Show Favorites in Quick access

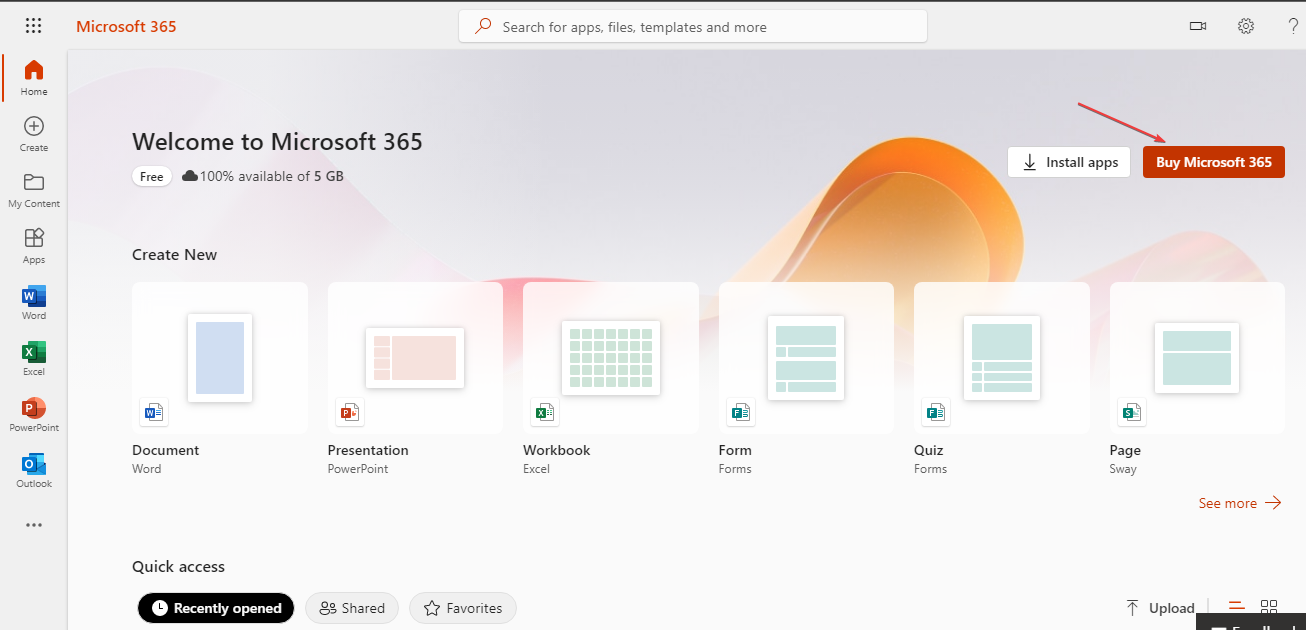(x=462, y=608)
